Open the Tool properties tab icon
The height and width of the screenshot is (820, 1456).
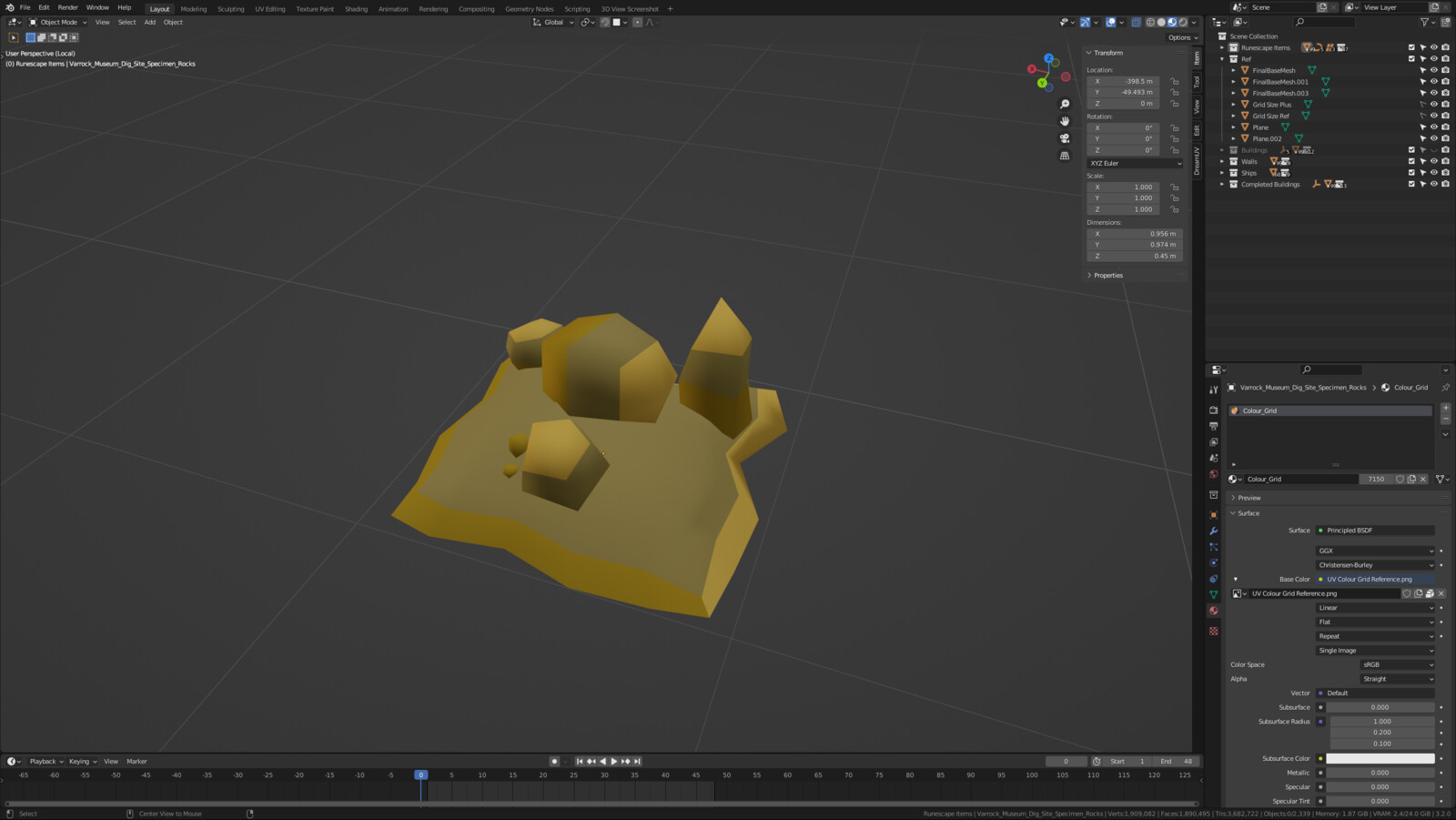(1213, 390)
